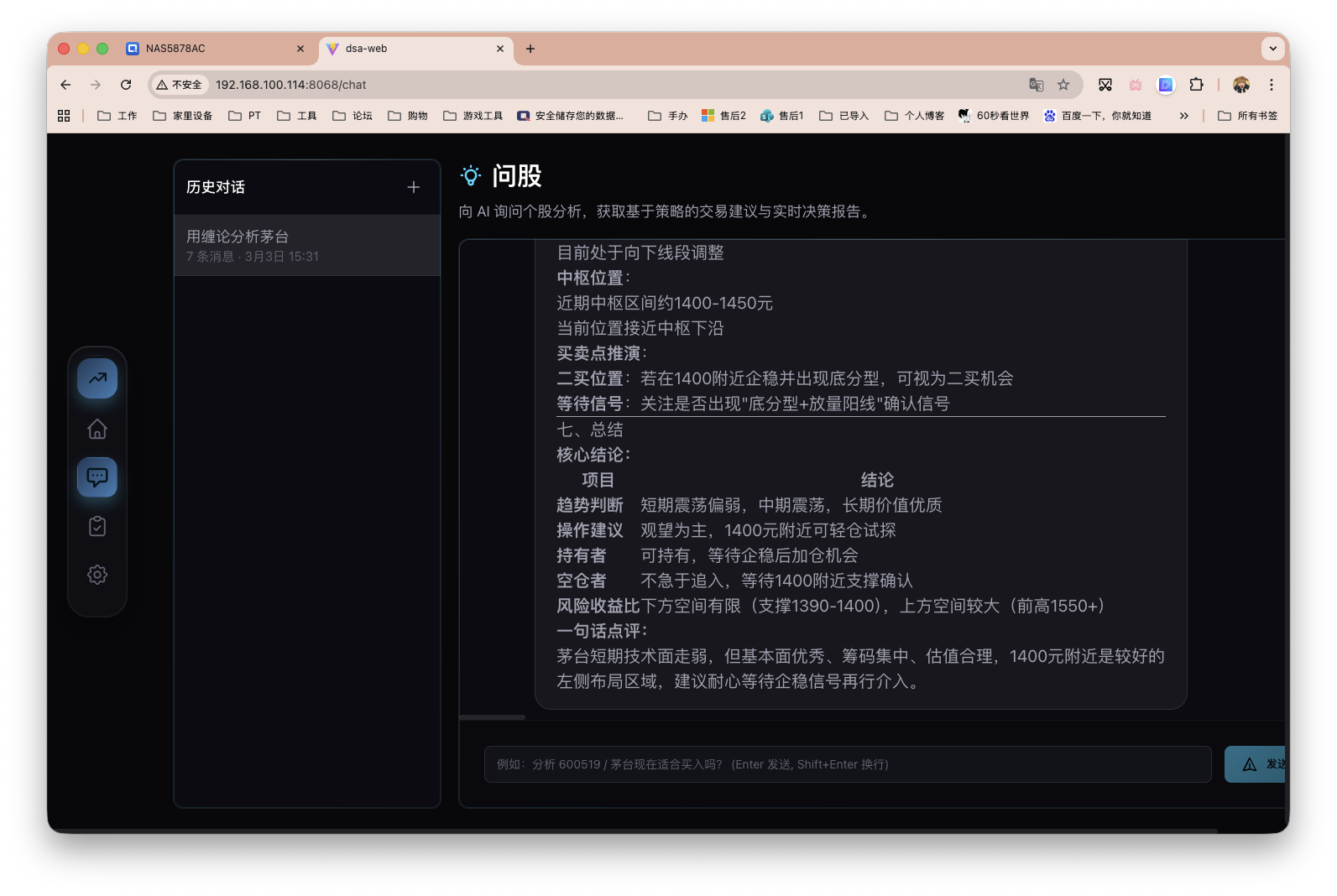The image size is (1337, 896).
Task: Open 工具 bookmark folder
Action: point(297,116)
